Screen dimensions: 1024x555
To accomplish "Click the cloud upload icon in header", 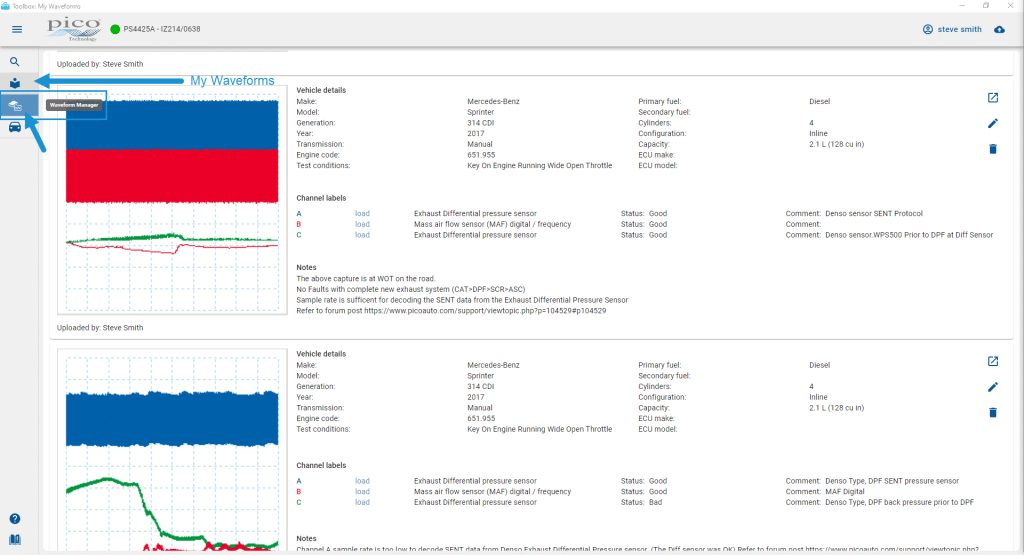I will coord(999,29).
